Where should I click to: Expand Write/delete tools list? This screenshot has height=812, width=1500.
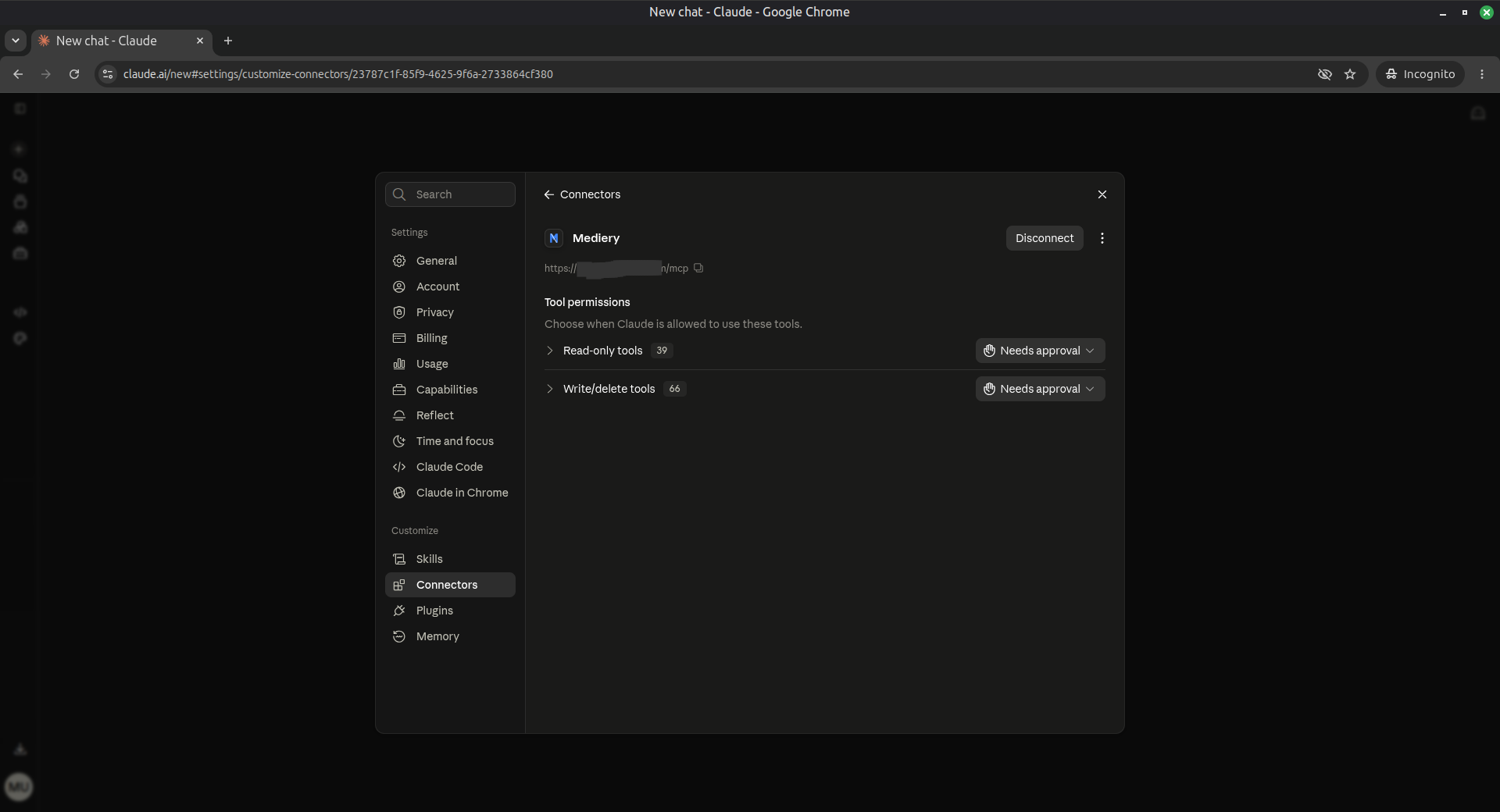coord(550,389)
